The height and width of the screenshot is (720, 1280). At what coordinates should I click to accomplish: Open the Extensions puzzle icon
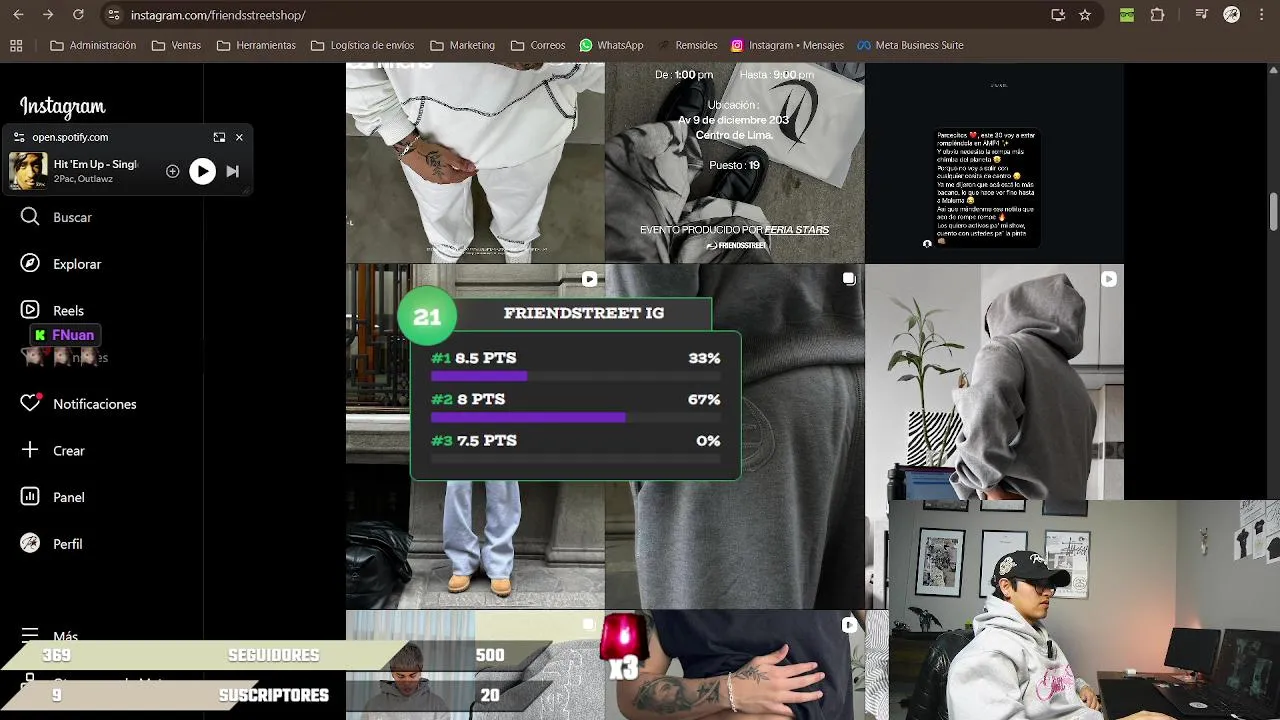(1157, 15)
